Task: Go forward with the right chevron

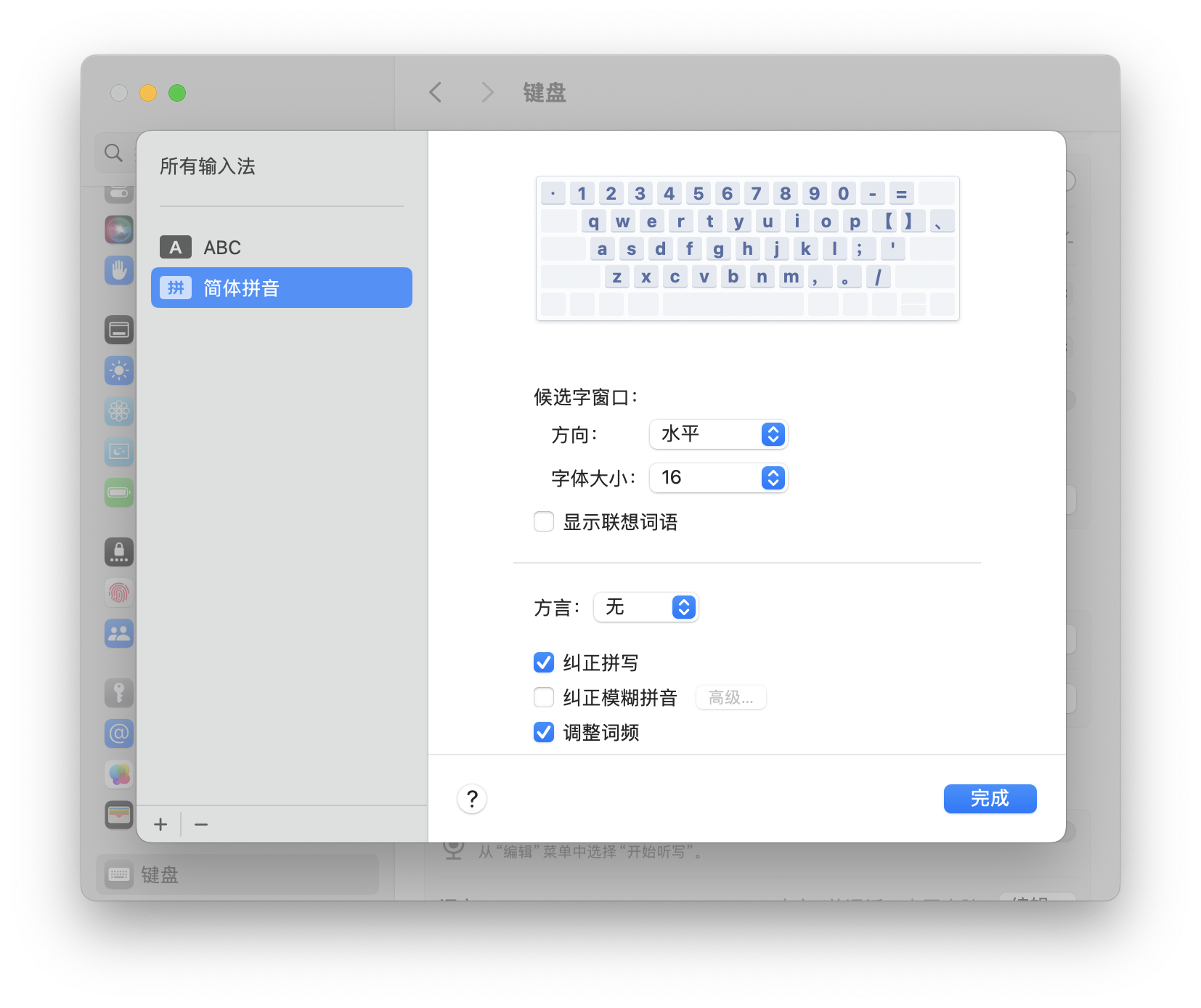Action: coord(487,92)
